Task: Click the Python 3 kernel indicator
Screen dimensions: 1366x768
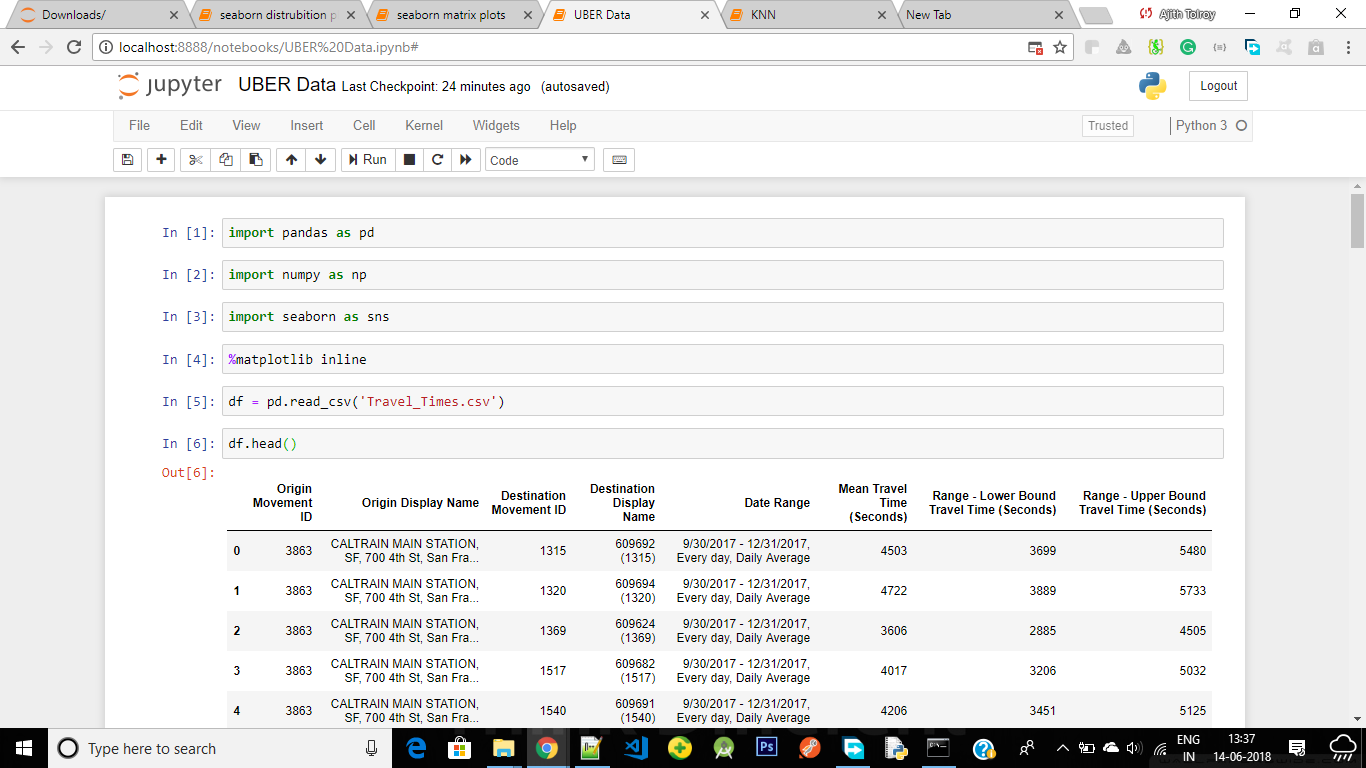Action: tap(1203, 125)
